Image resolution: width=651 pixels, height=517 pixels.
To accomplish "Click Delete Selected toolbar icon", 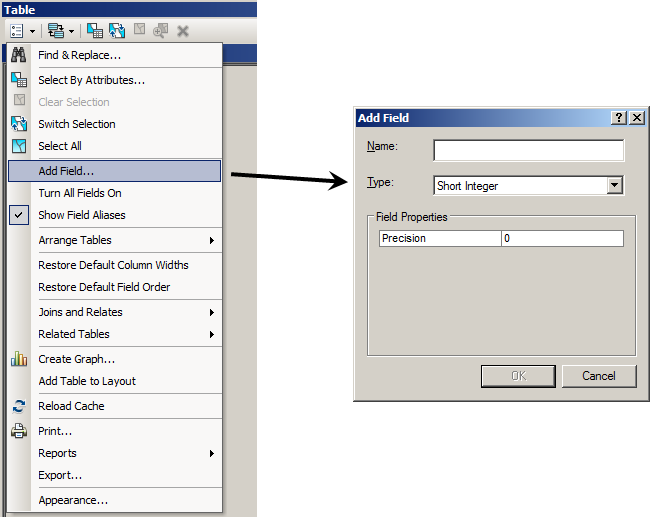I will (183, 31).
